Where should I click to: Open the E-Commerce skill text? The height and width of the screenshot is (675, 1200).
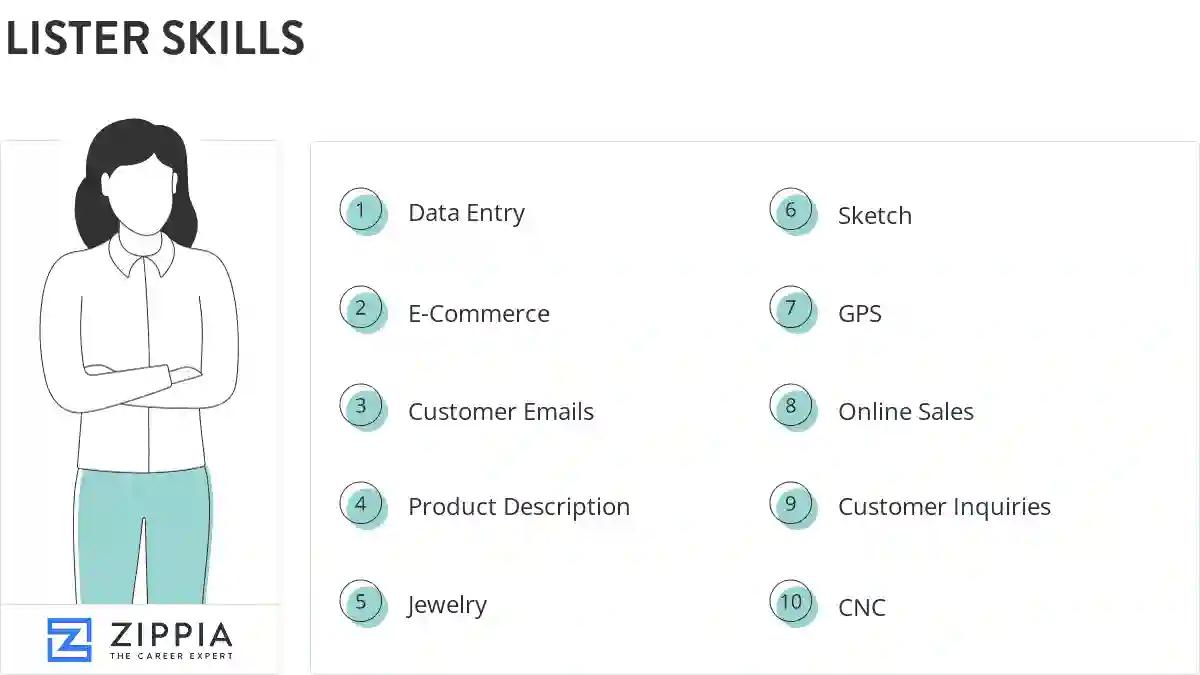coord(479,314)
